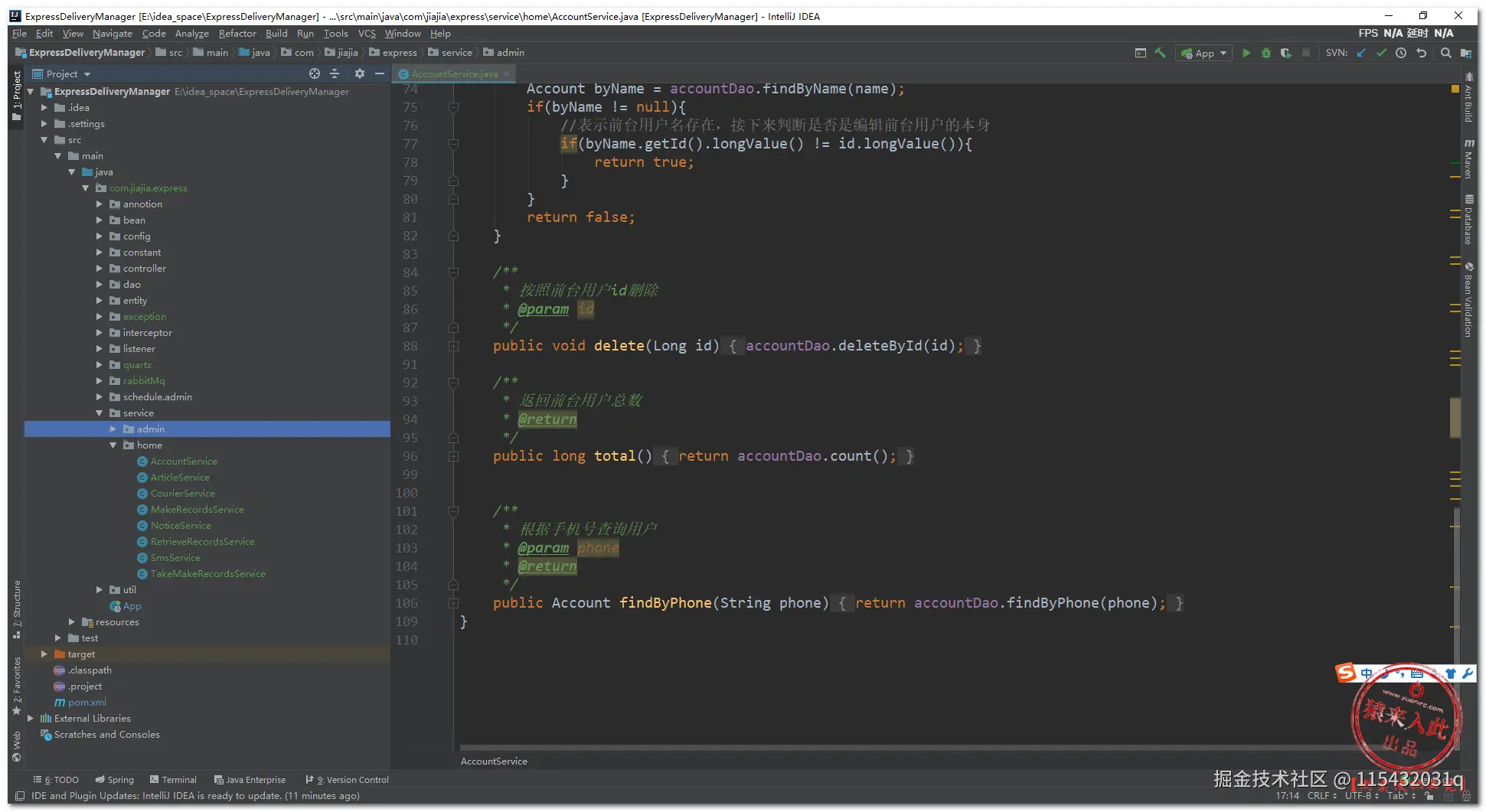
Task: Click the yellow inspection indicator at editor top-right
Action: click(1455, 89)
